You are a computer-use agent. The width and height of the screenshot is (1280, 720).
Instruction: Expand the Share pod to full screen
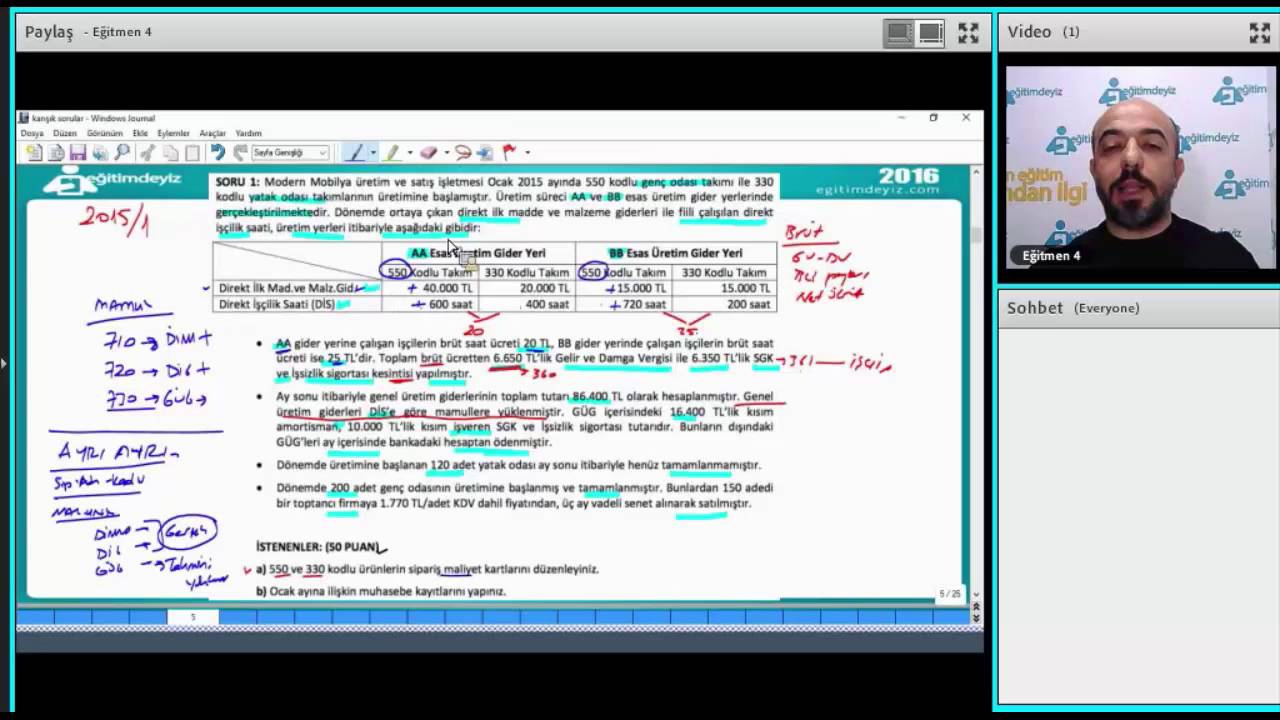968,33
